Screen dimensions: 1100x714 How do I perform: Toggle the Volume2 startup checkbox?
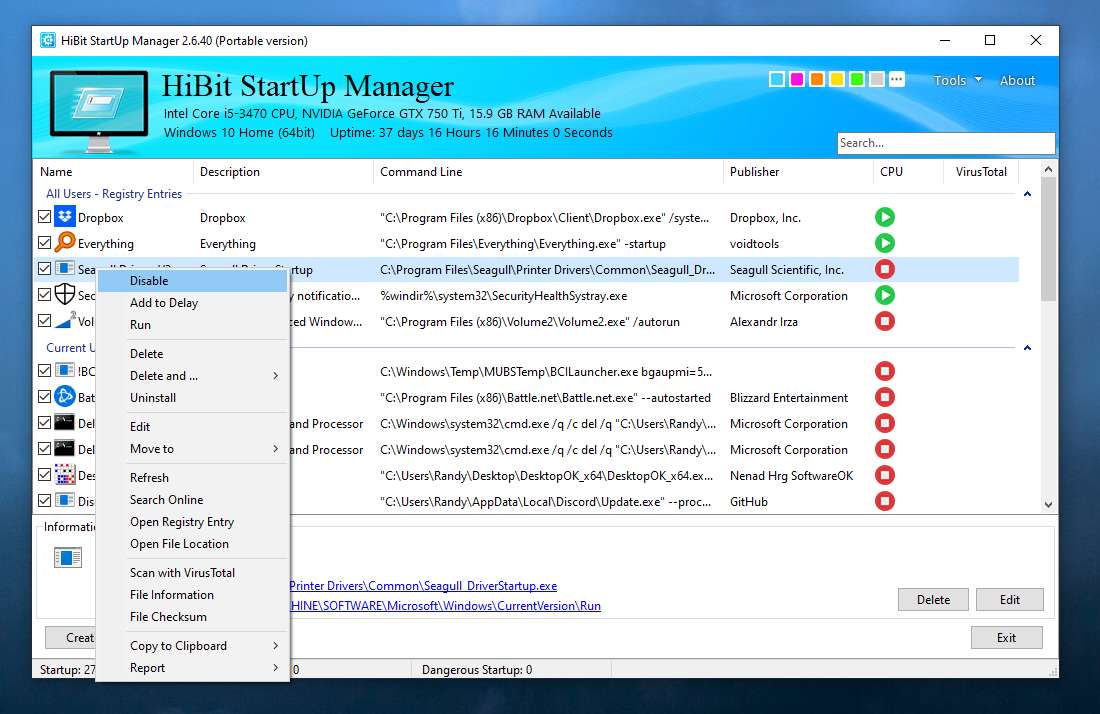[44, 321]
